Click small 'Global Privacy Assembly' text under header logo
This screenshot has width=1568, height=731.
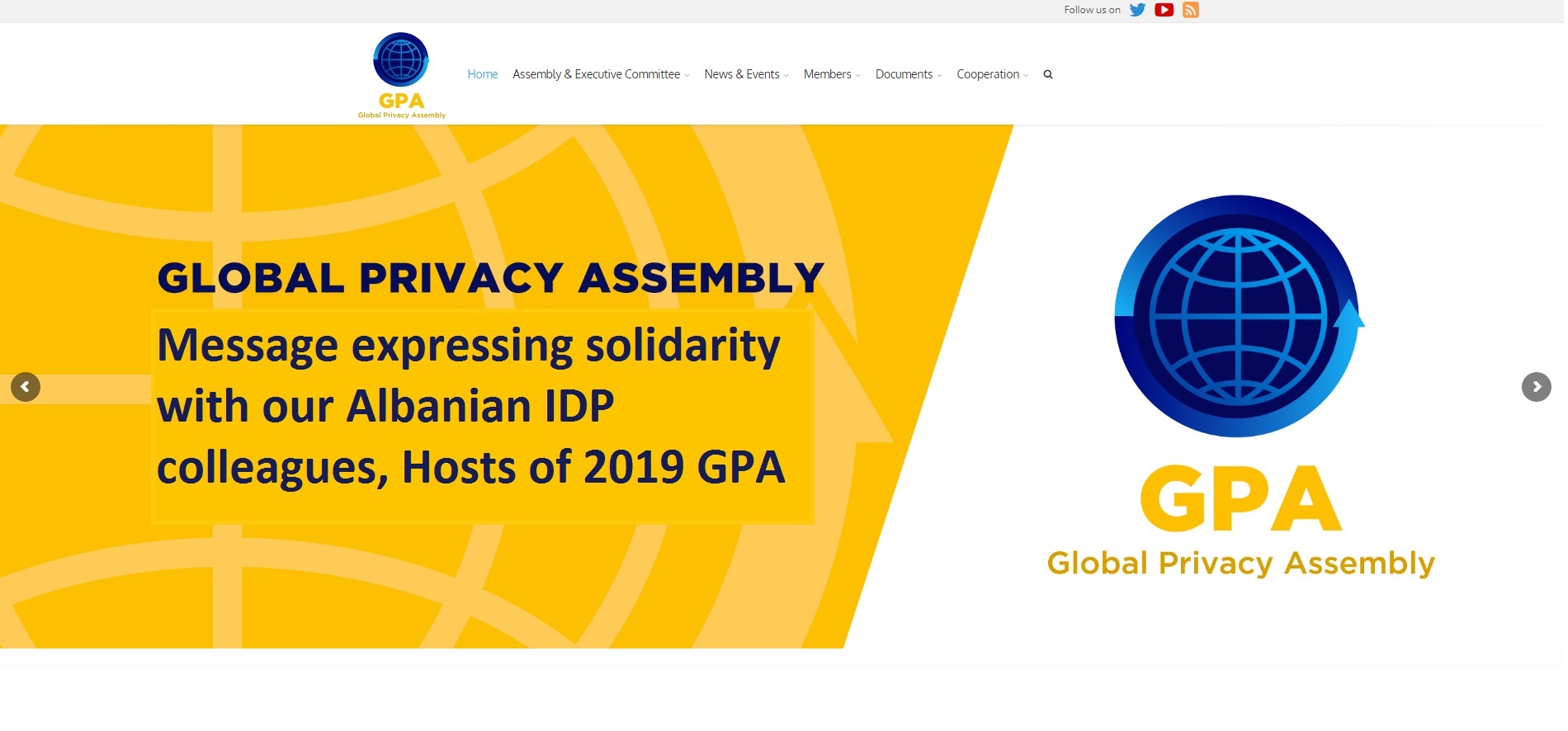[x=402, y=116]
